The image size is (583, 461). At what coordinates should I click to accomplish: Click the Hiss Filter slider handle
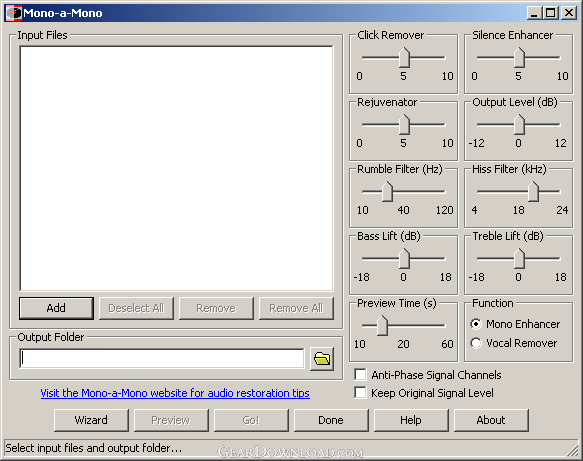pos(534,192)
